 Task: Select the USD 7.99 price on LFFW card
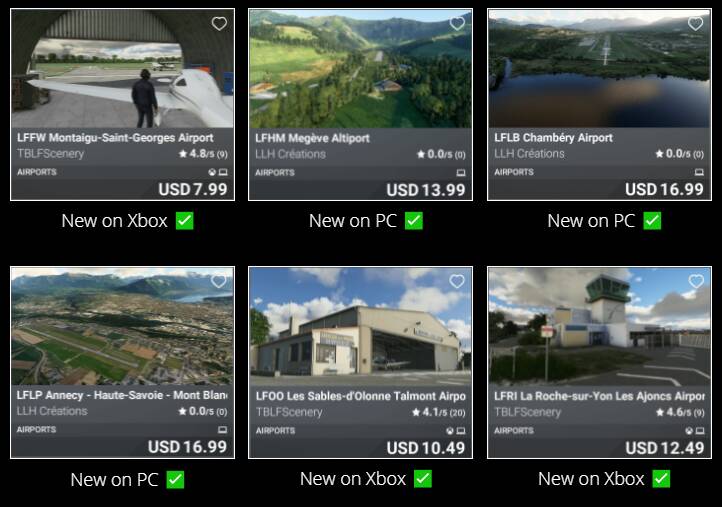pyautogui.click(x=193, y=189)
